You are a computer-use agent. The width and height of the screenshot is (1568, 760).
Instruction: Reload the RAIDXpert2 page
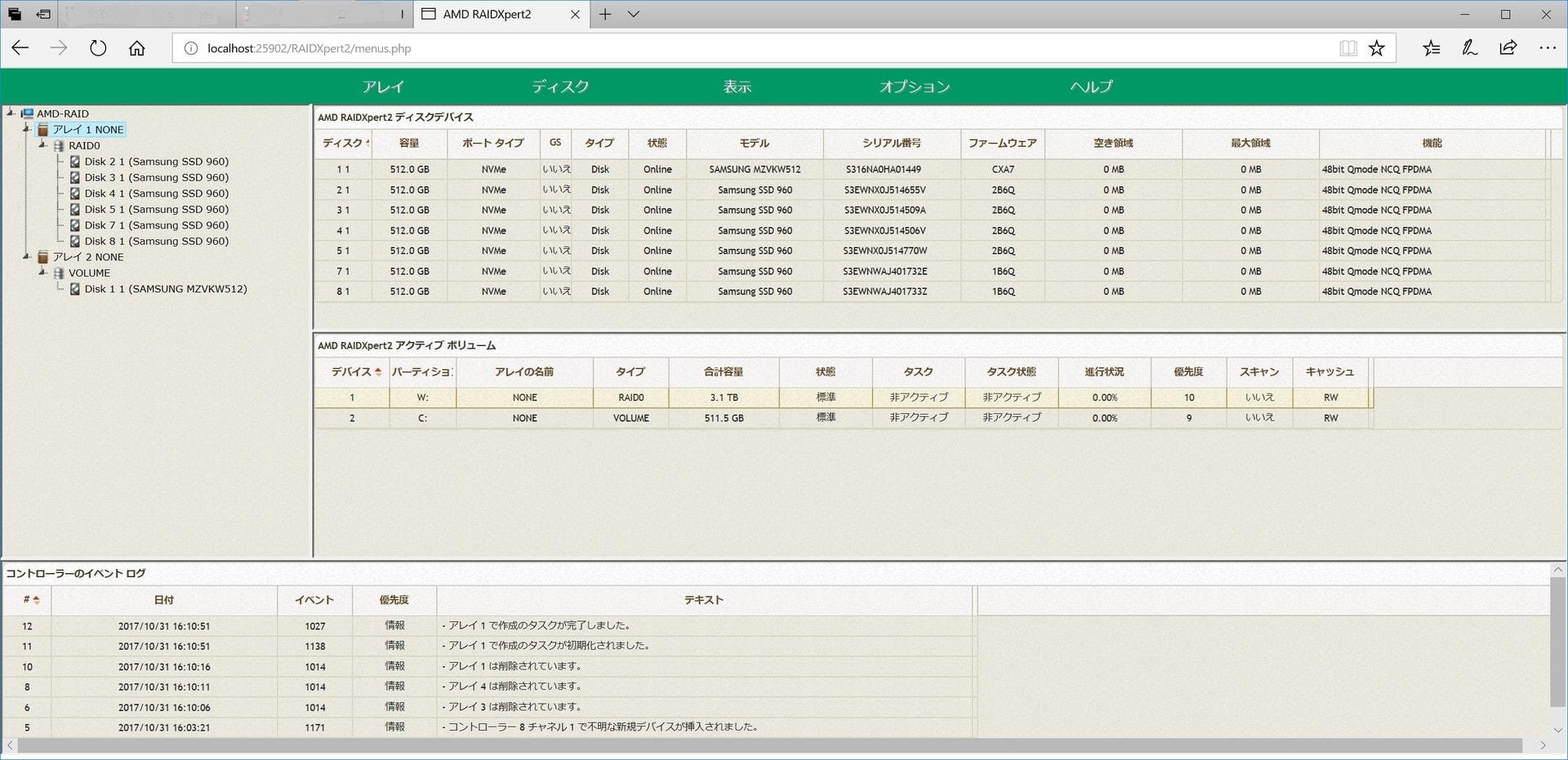(x=98, y=48)
